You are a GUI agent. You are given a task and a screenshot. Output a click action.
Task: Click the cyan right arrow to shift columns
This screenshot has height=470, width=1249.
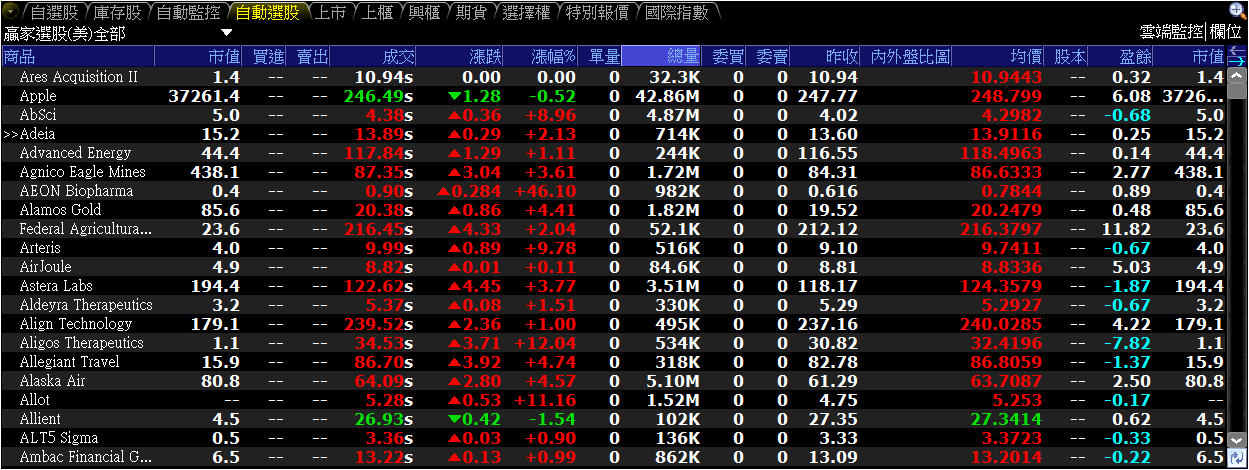point(1237,61)
